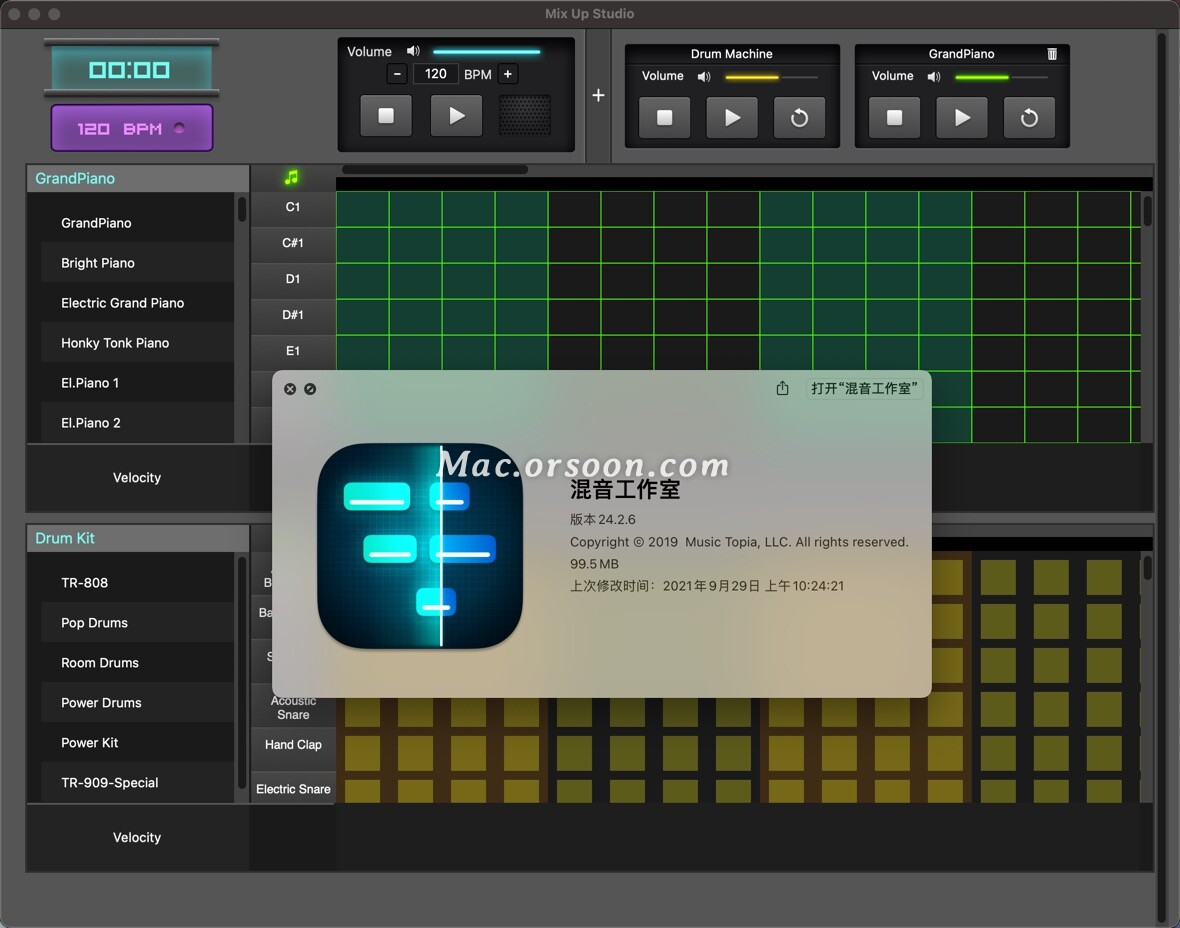Click the share icon in preview popup
The width and height of the screenshot is (1180, 928).
783,388
